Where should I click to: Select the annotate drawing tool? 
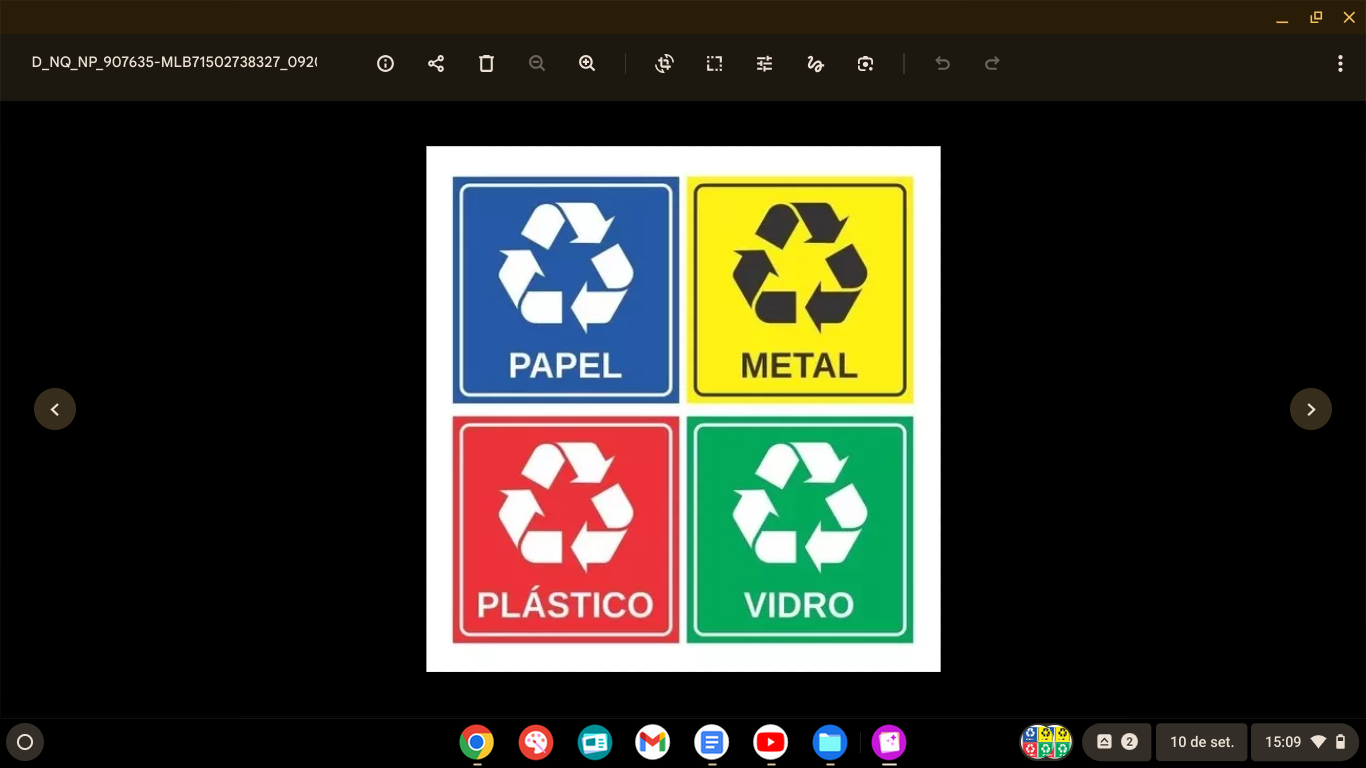click(x=815, y=64)
